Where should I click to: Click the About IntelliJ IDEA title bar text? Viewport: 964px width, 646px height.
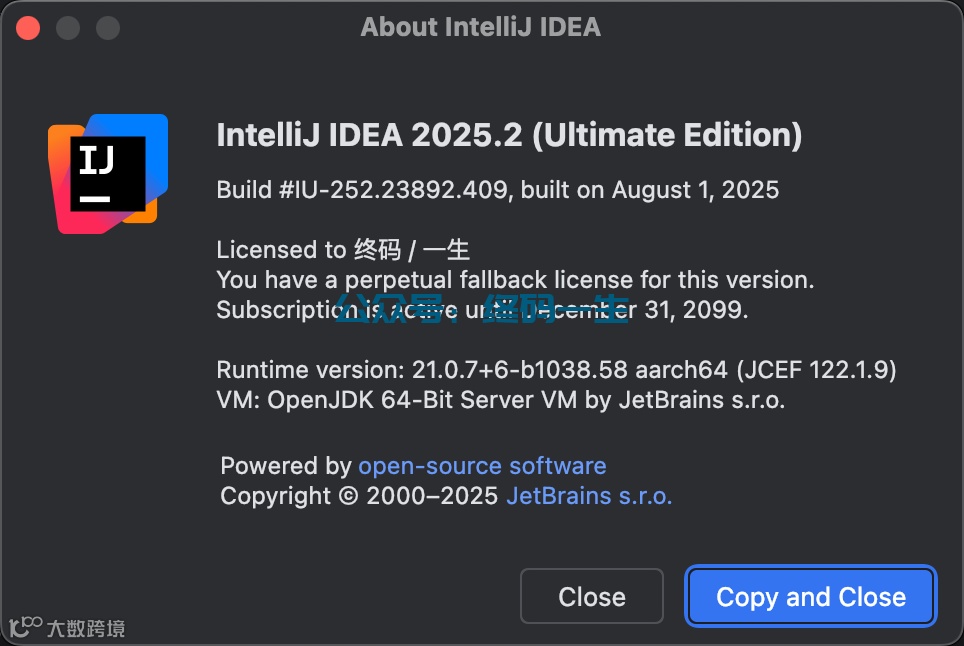481,27
